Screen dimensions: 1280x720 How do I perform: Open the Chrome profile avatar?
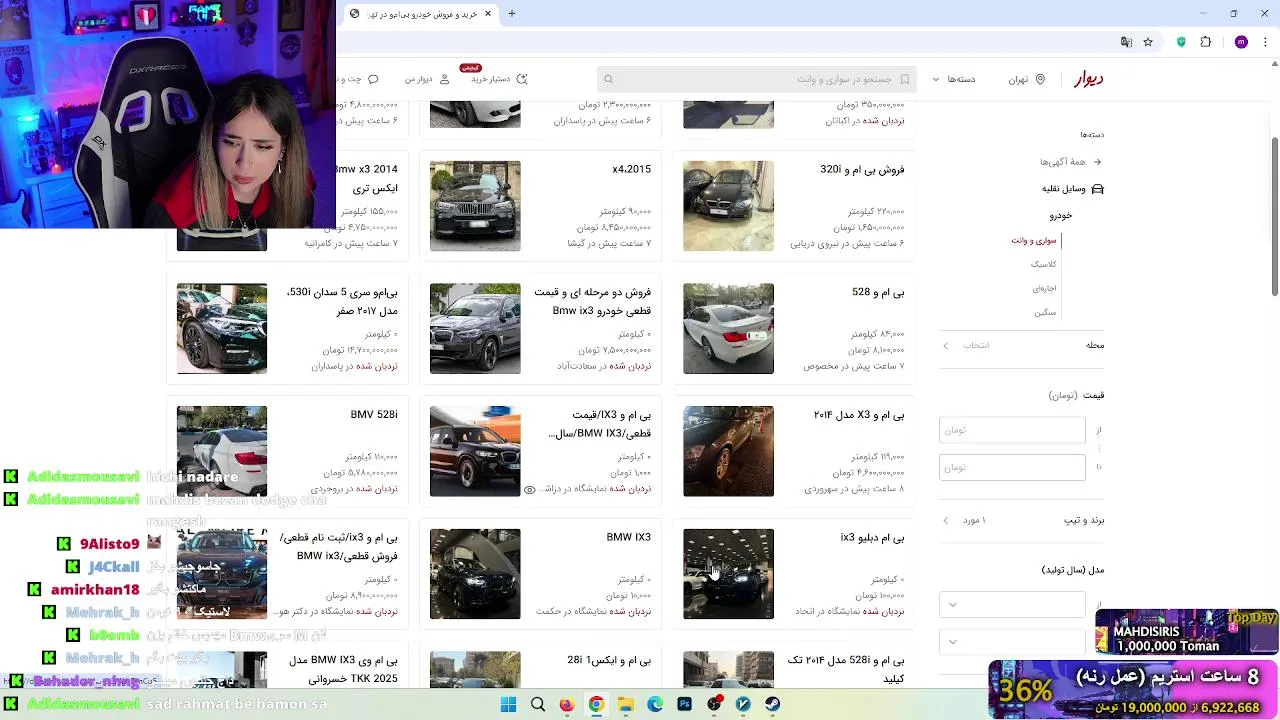1241,42
